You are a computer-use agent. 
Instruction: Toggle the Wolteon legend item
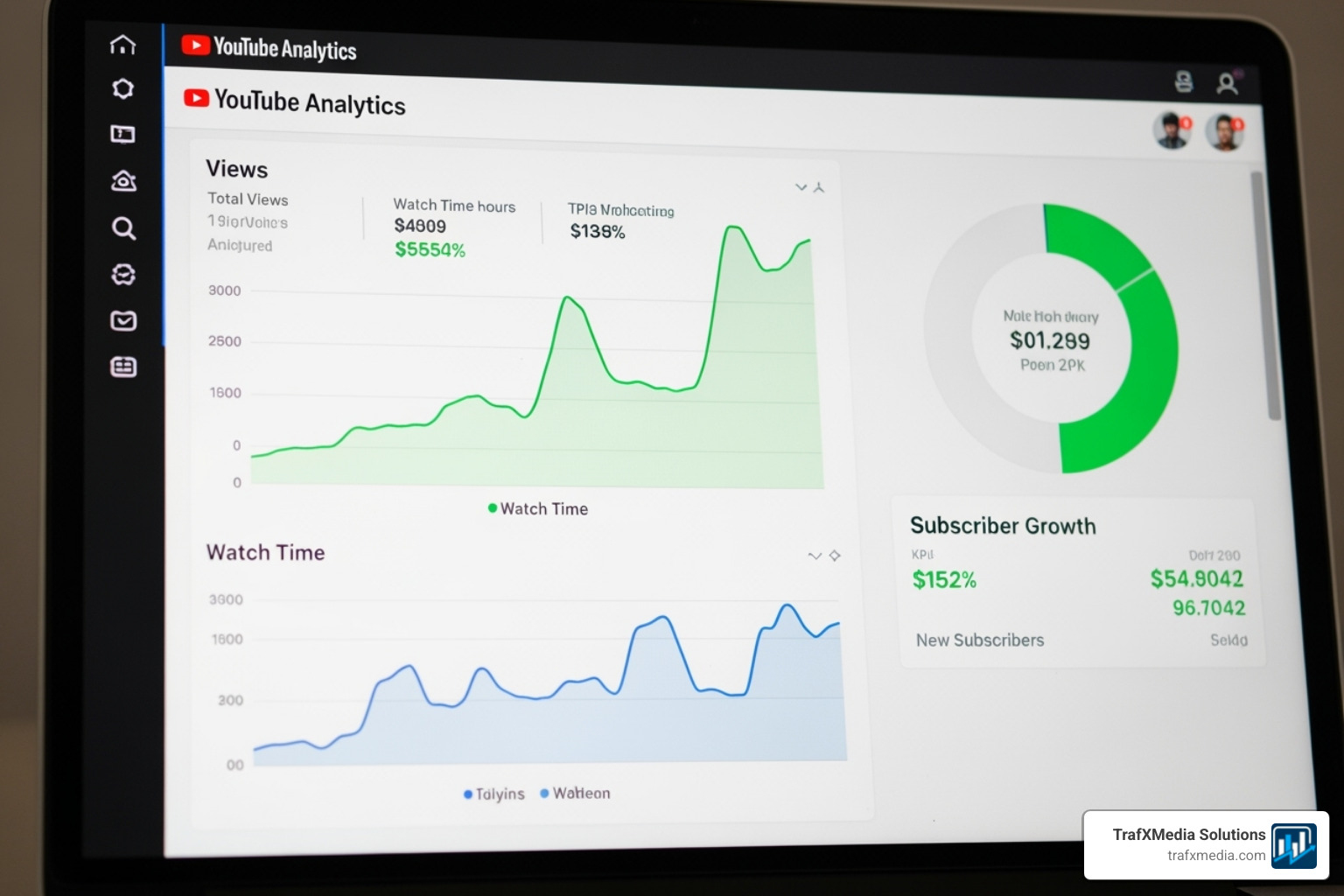pyautogui.click(x=576, y=793)
